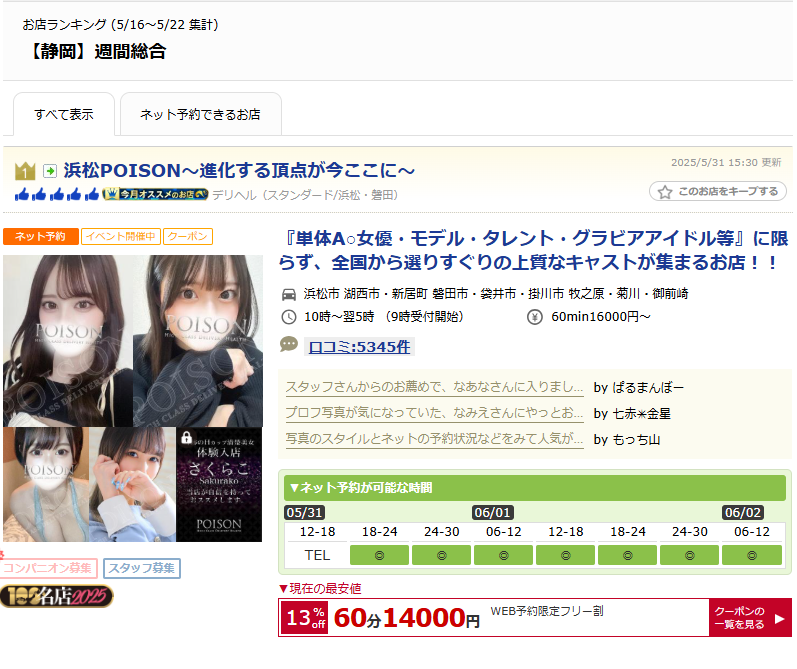Screen dimensions: 797x669
Task: Open top-left cast photo thumbnail
Action: click(68, 341)
